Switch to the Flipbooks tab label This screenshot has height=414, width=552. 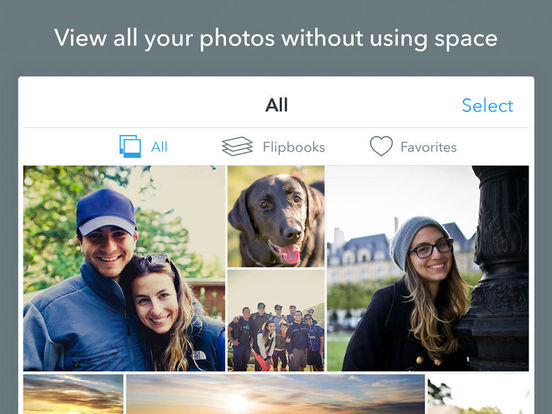point(294,147)
